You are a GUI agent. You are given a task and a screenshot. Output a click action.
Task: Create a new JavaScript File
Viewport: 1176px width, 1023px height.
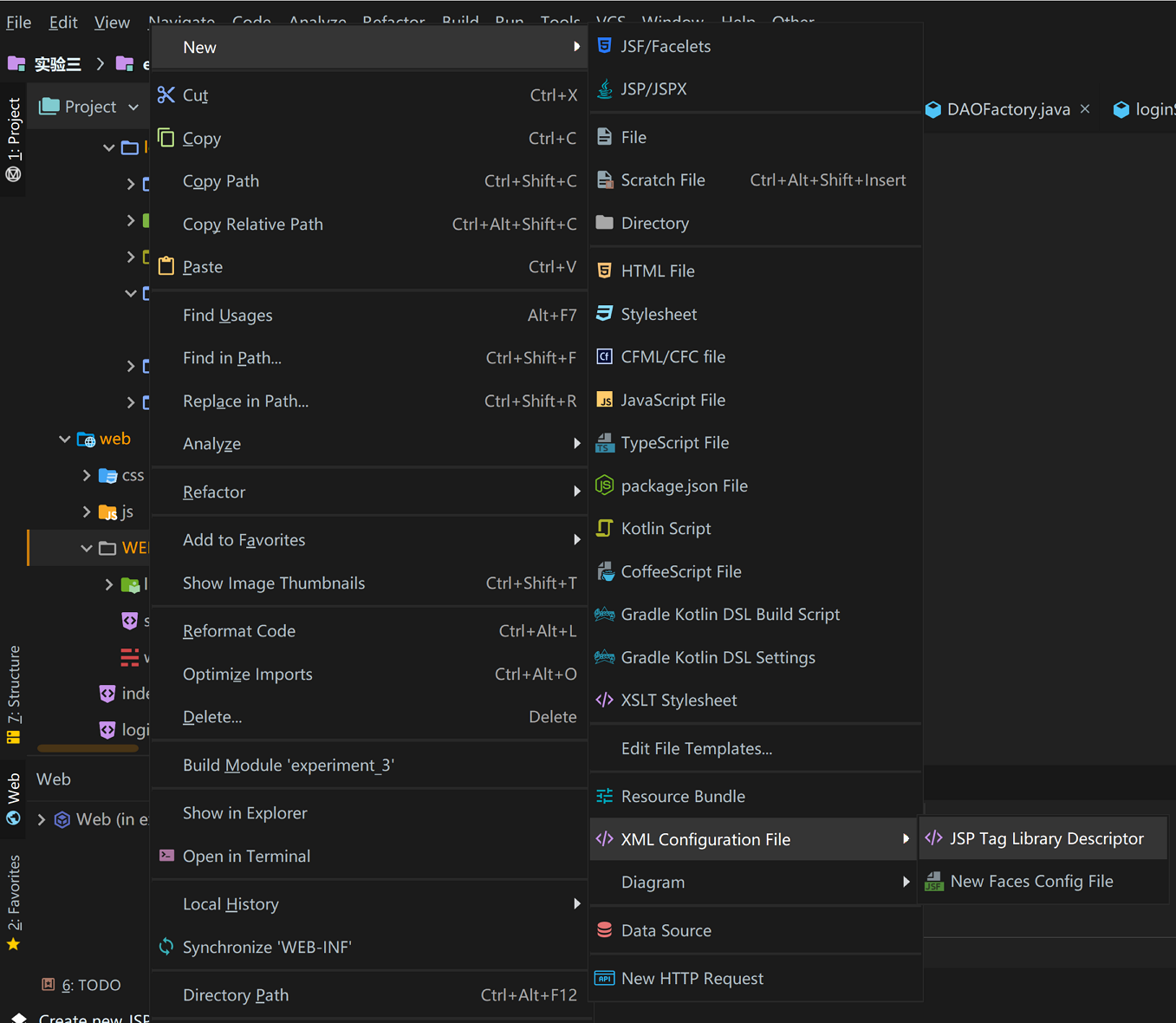[x=673, y=400]
